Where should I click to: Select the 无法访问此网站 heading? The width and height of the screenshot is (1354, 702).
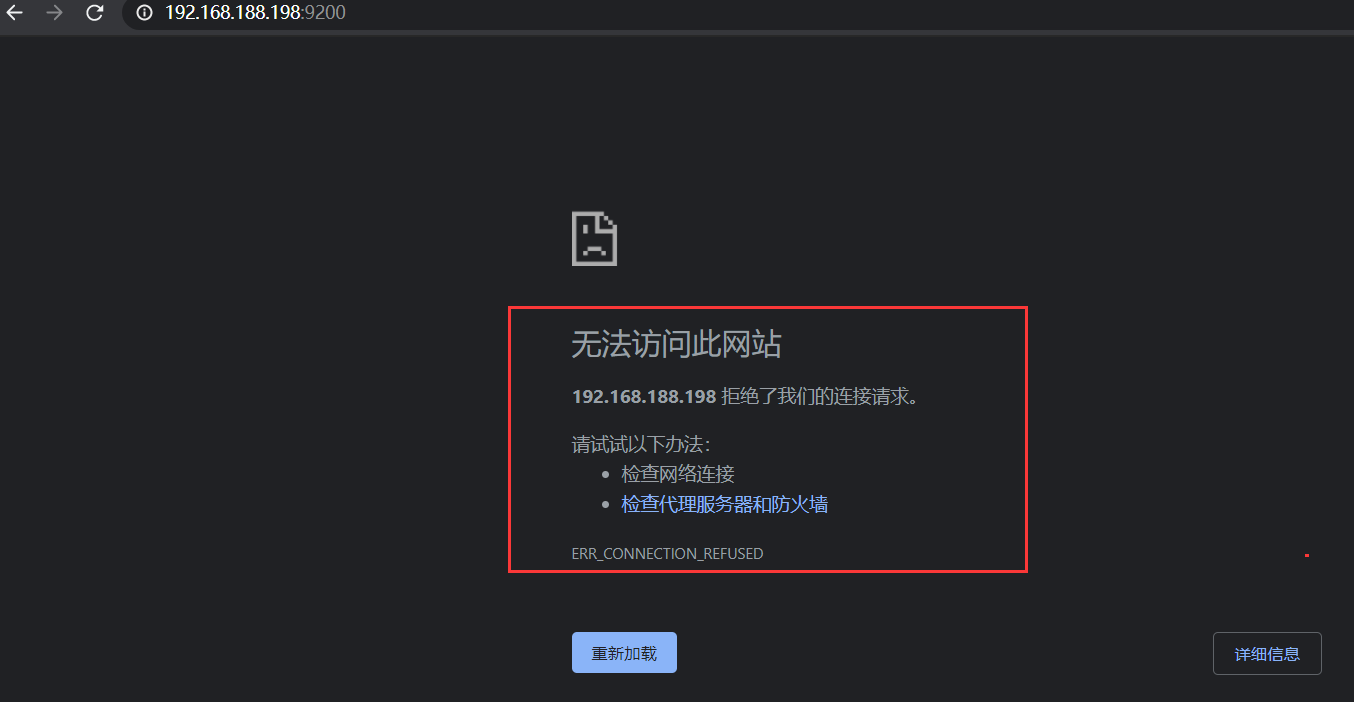pyautogui.click(x=676, y=345)
